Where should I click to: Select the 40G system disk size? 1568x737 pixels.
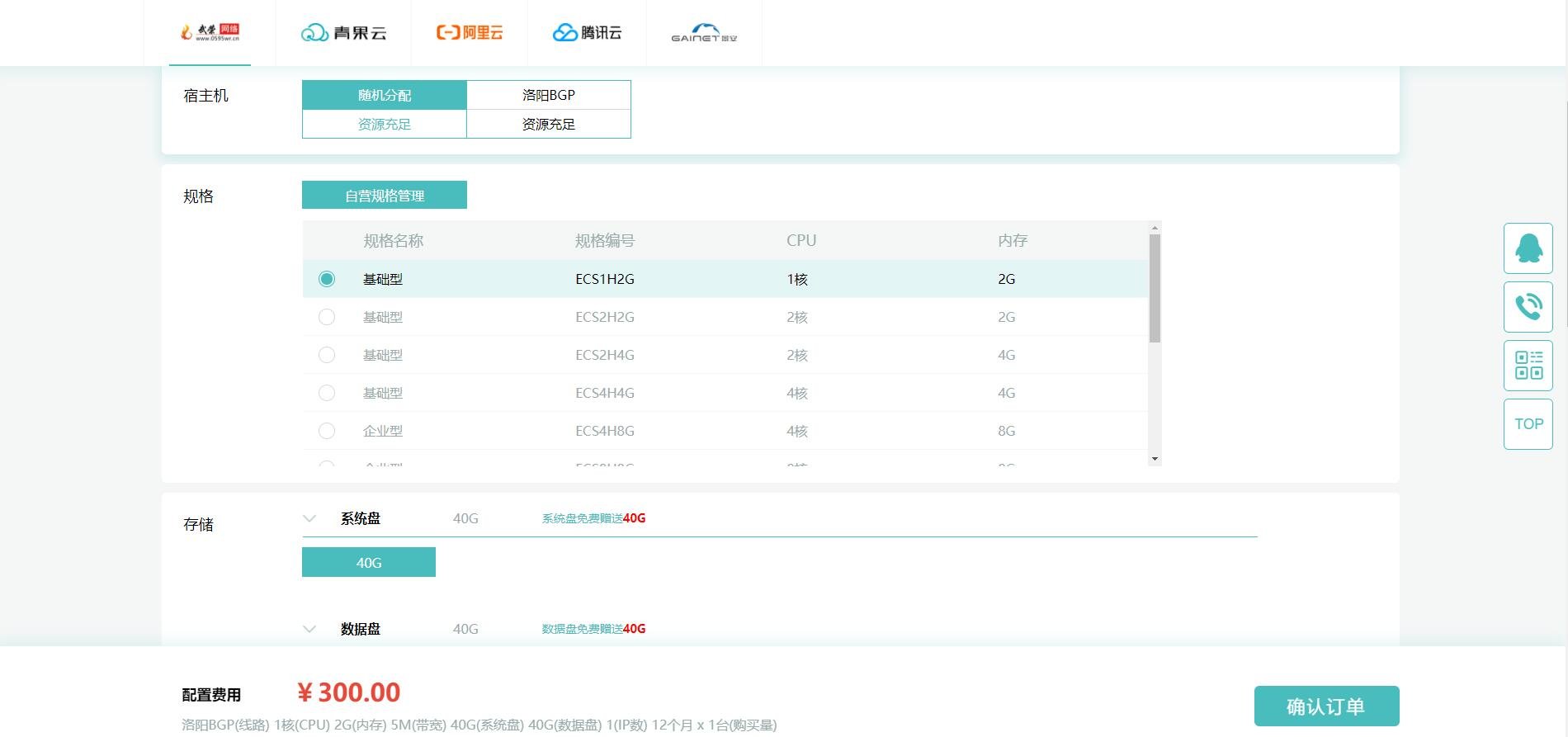pos(369,563)
